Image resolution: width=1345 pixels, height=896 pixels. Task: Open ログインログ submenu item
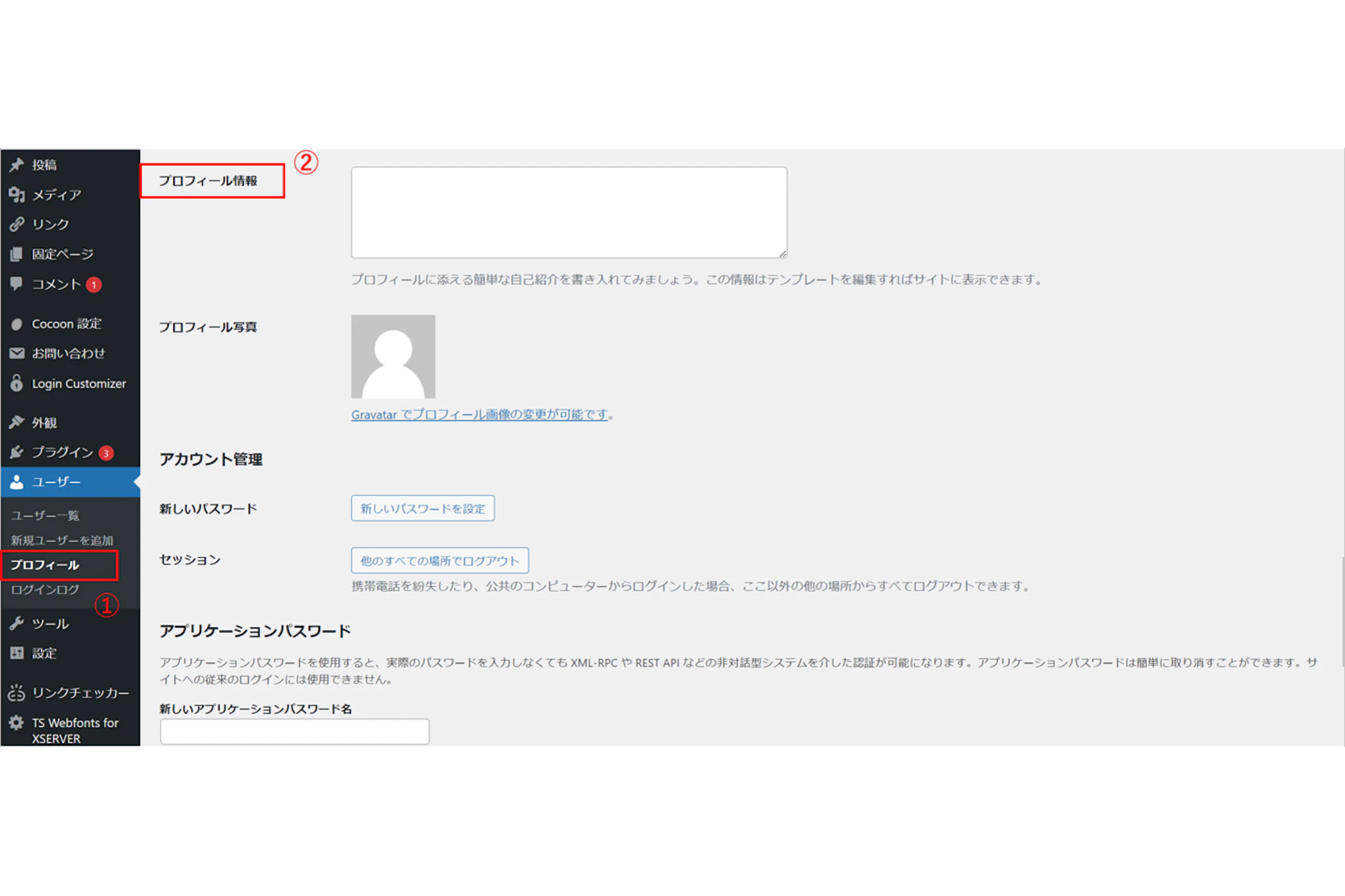point(45,589)
